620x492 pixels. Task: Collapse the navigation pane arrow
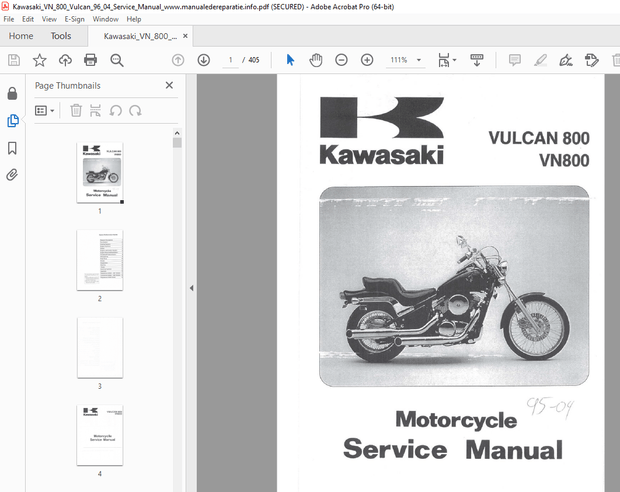pos(191,288)
